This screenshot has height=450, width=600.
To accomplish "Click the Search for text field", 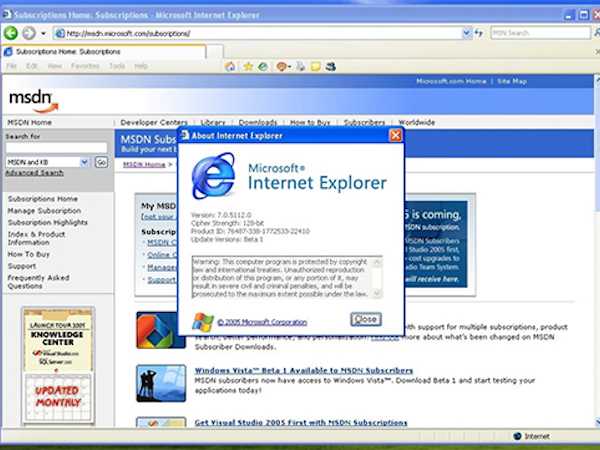I will tap(56, 147).
